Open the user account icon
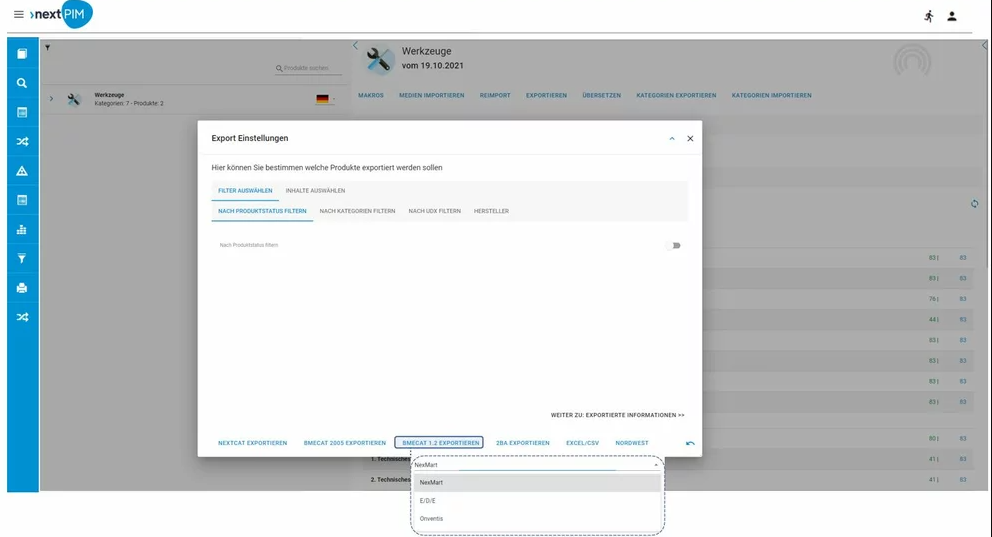The width and height of the screenshot is (992, 537). pos(952,16)
